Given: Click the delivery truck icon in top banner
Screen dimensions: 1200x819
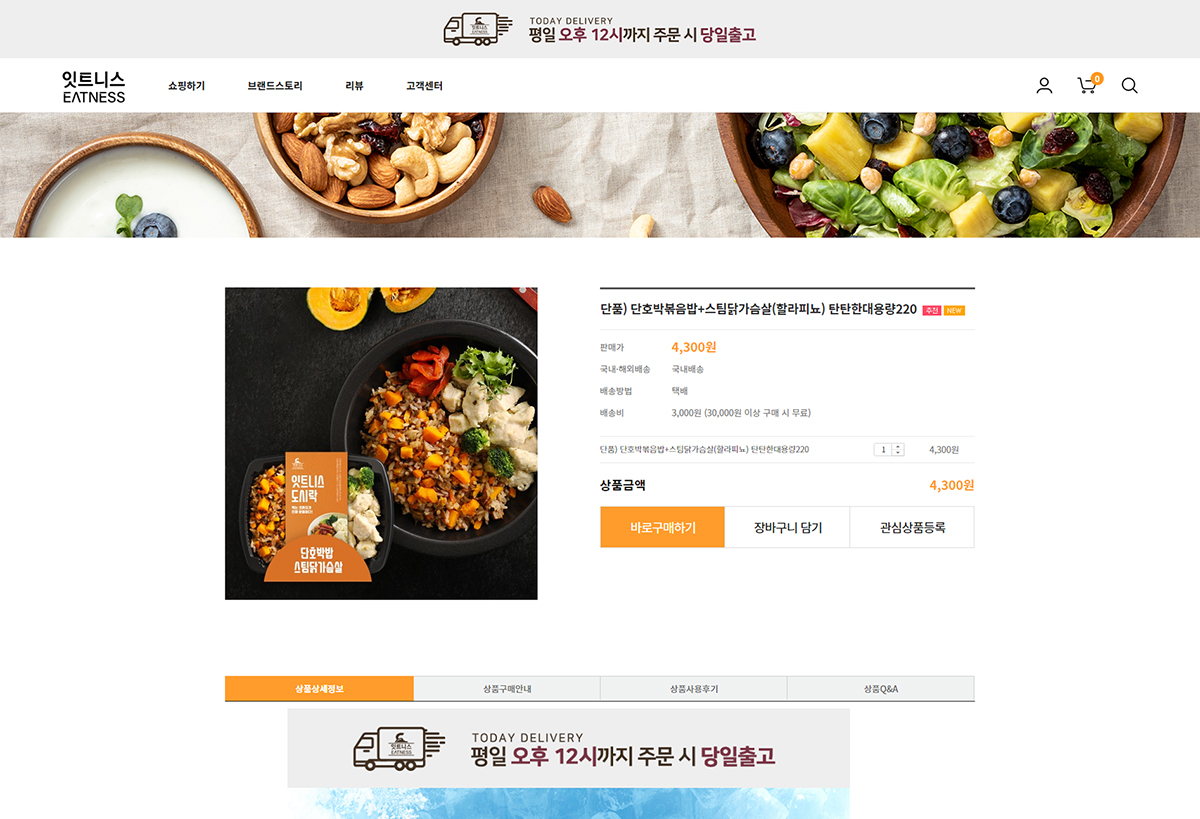Looking at the screenshot, I should [478, 29].
